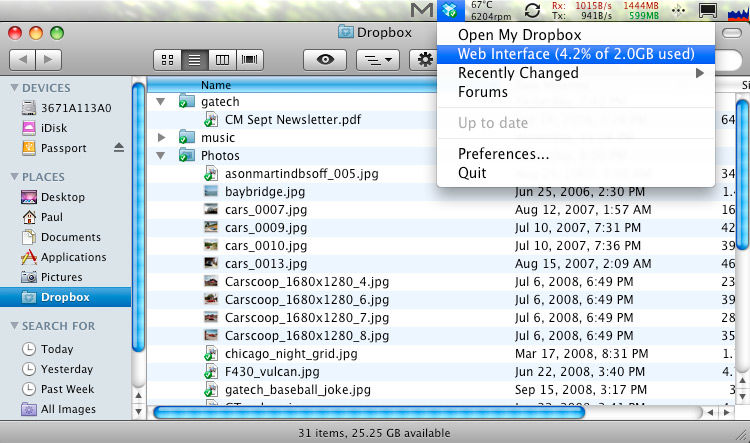Choose Web Interface from the Dropbox menu

[575, 54]
